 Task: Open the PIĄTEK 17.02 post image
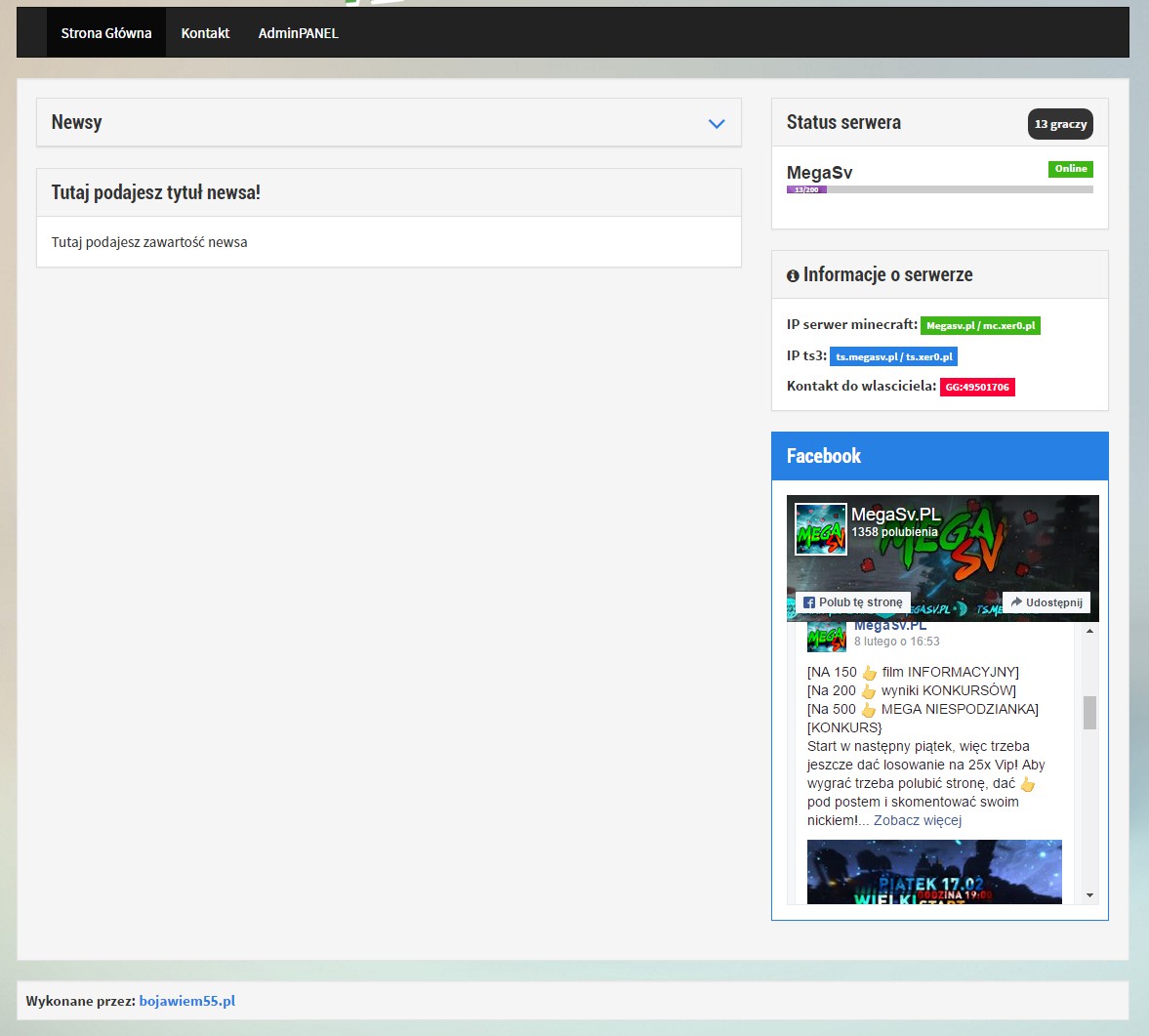[x=934, y=872]
